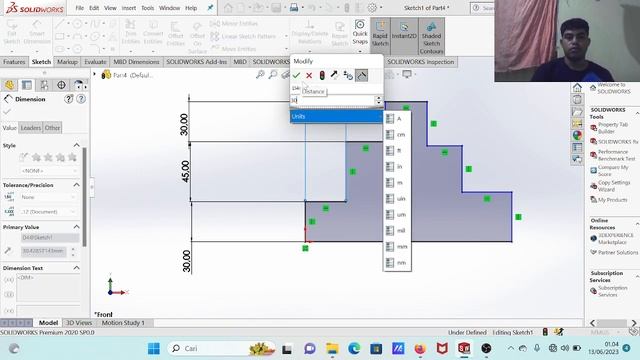Image resolution: width=640 pixels, height=360 pixels.
Task: Toggle Rapid Sketch in the ribbon
Action: (x=380, y=35)
